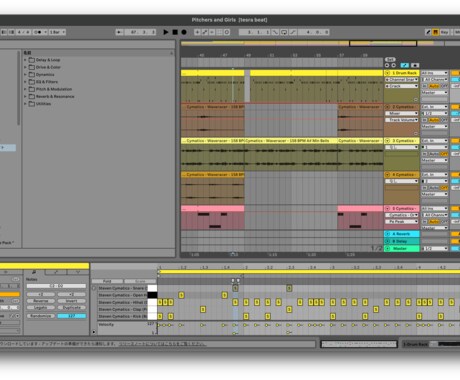Open Track Volume automation control dropdown

(402, 120)
